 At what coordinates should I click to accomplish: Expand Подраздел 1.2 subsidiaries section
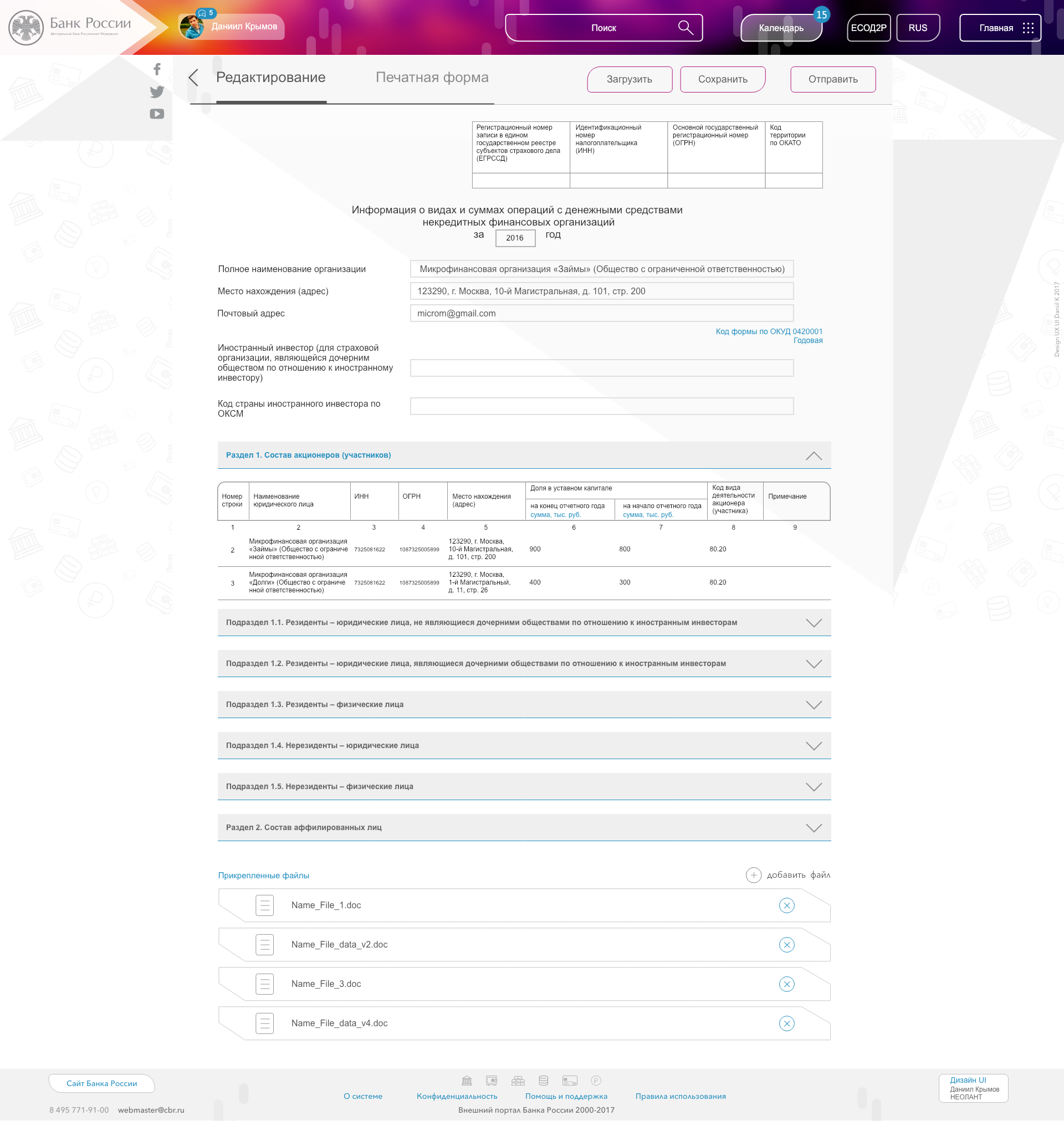pos(814,664)
